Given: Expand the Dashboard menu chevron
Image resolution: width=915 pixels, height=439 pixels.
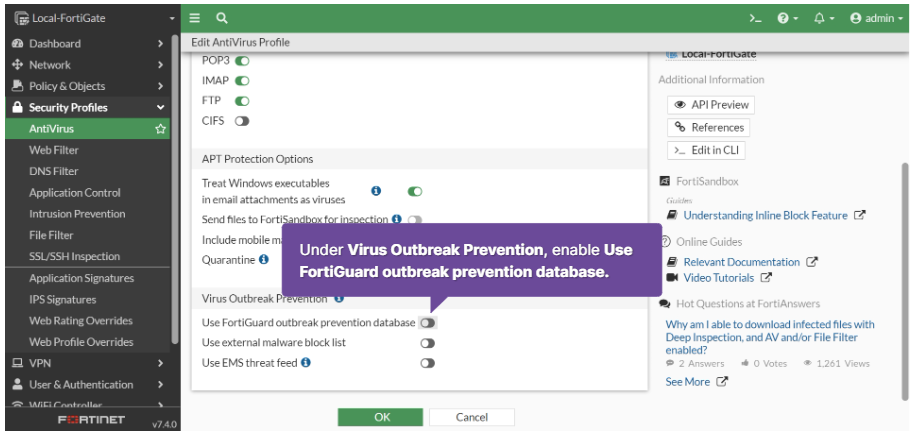Looking at the screenshot, I should pos(160,43).
